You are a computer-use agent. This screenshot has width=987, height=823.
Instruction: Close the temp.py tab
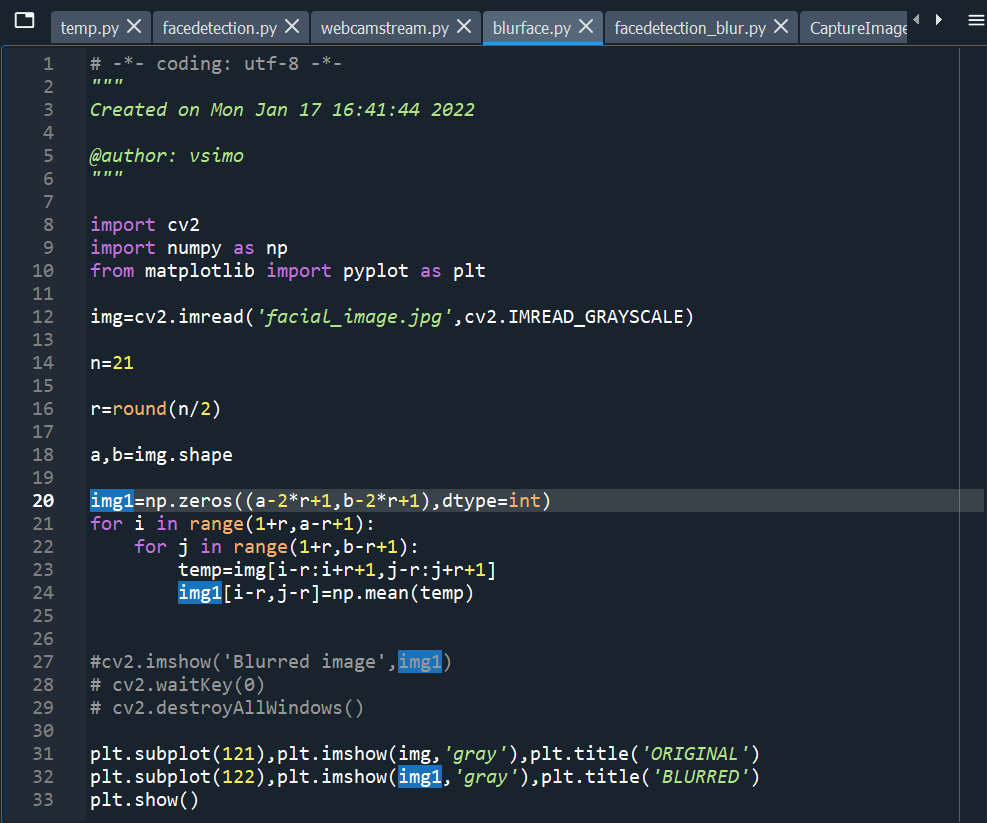point(134,26)
